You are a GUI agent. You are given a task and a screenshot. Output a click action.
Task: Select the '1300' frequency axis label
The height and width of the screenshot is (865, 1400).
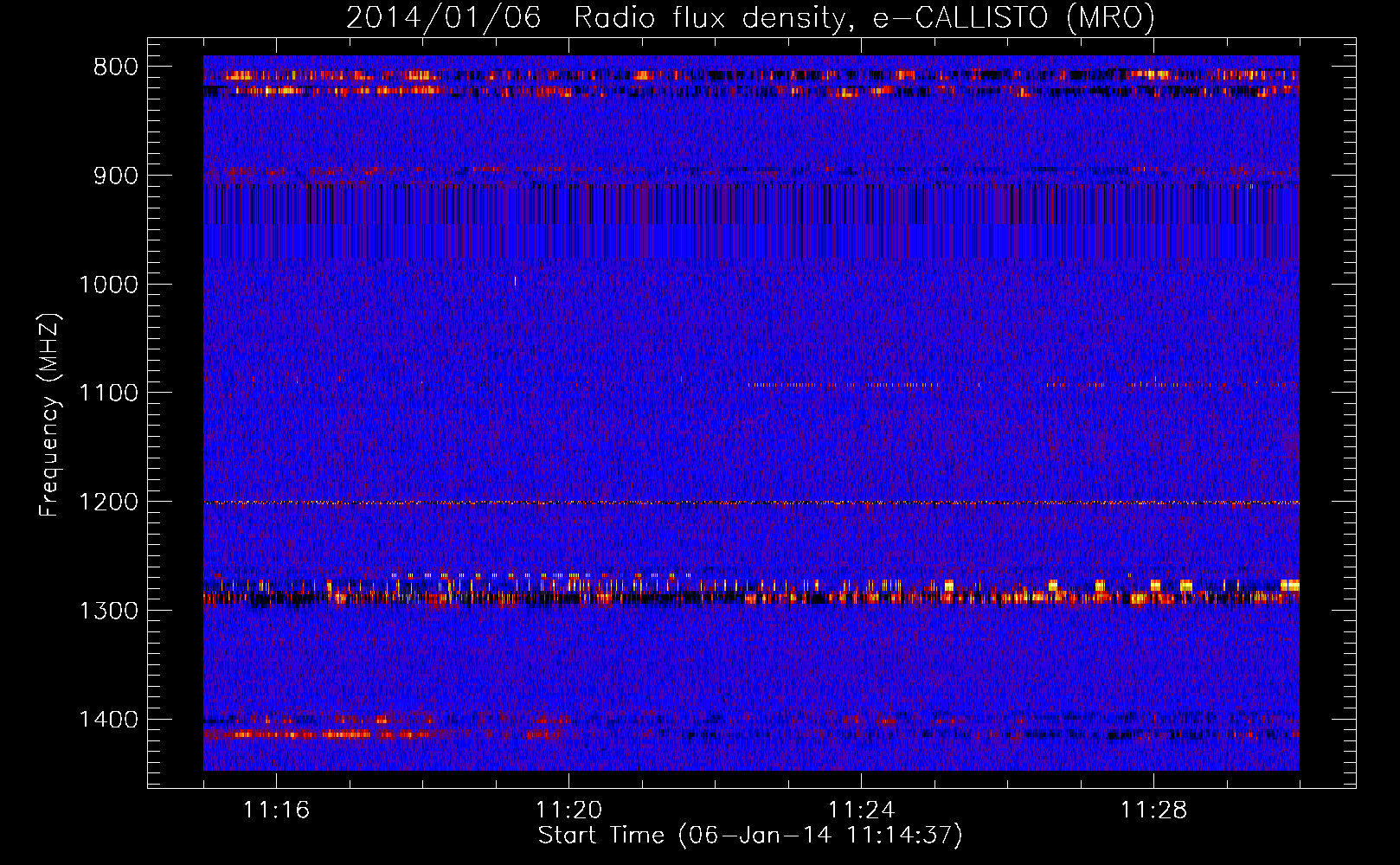[x=109, y=611]
